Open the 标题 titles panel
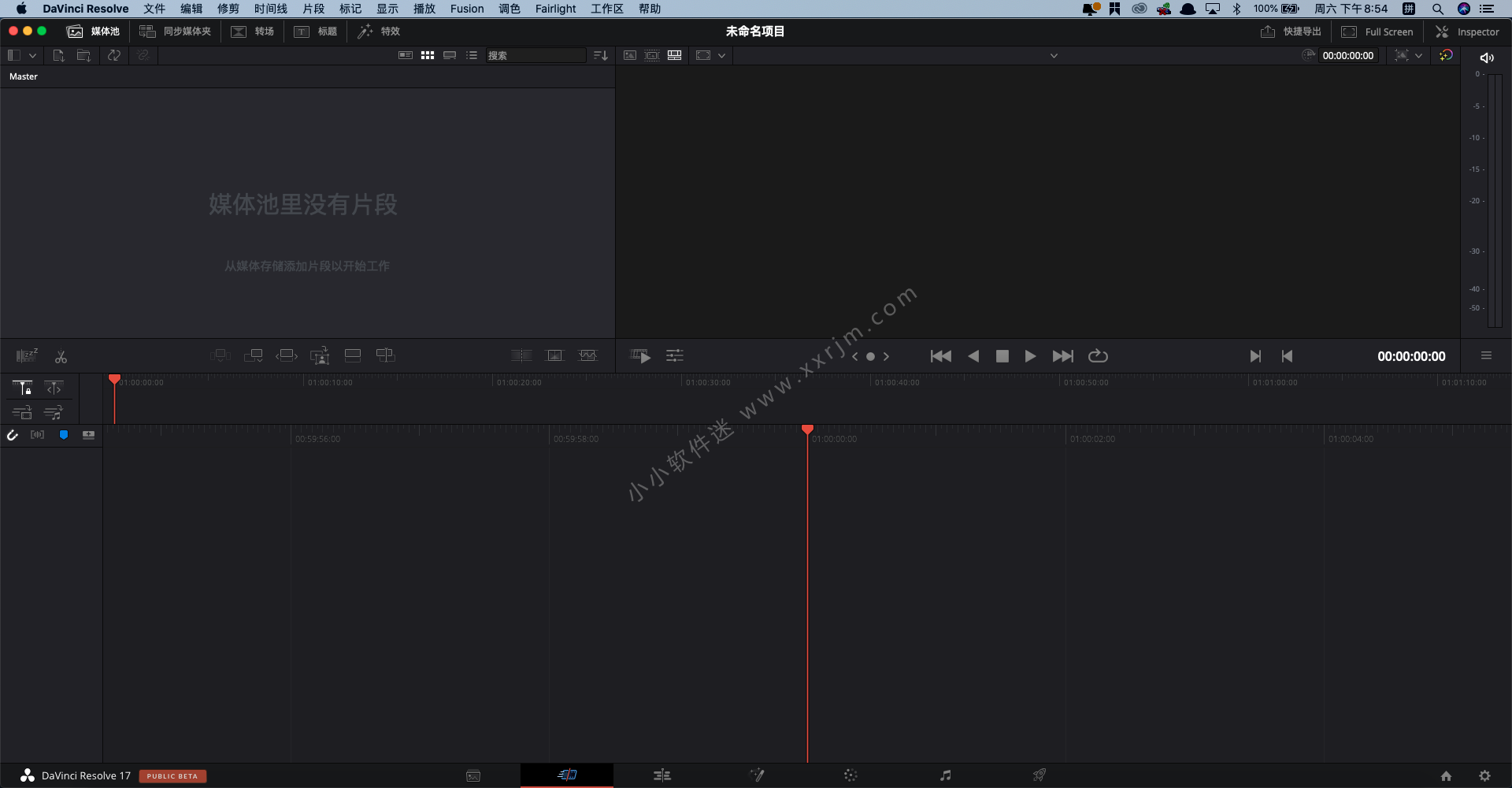The height and width of the screenshot is (788, 1512). point(316,32)
